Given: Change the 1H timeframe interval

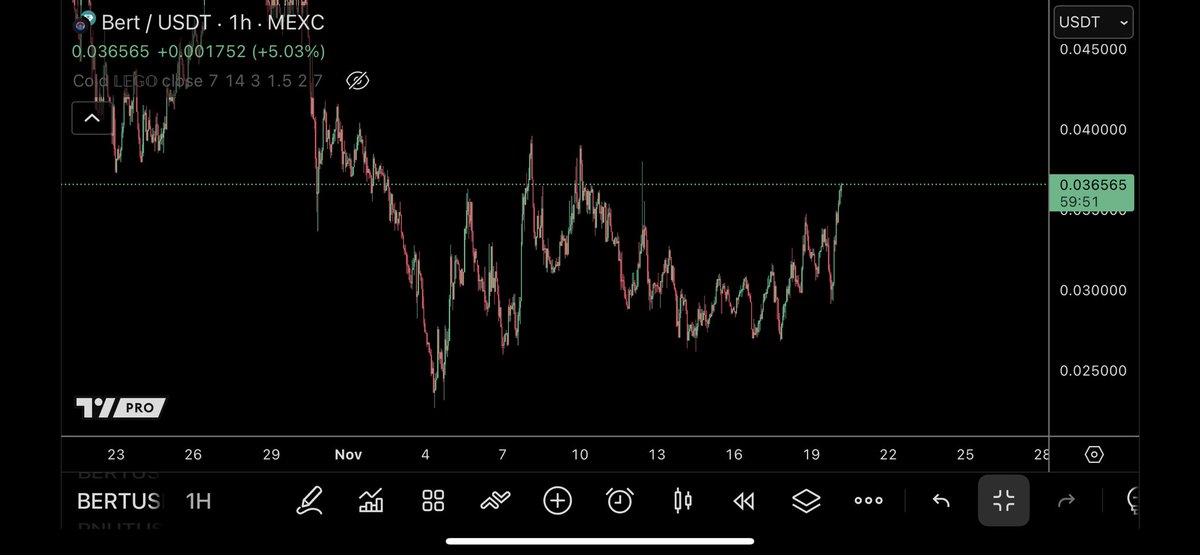Looking at the screenshot, I should pyautogui.click(x=199, y=501).
